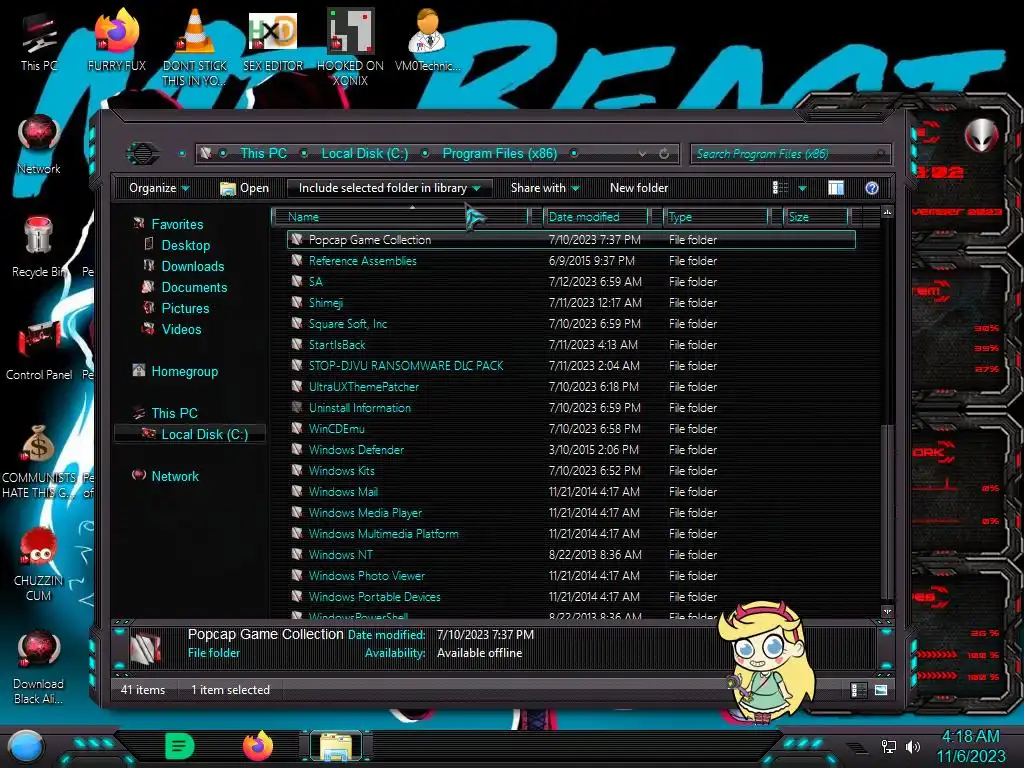Click the Start orb on the taskbar

[26, 746]
